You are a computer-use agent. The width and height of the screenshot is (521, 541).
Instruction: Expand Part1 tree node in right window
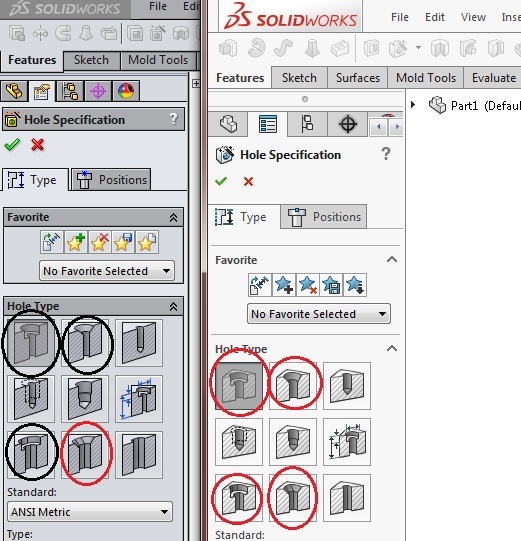click(413, 105)
